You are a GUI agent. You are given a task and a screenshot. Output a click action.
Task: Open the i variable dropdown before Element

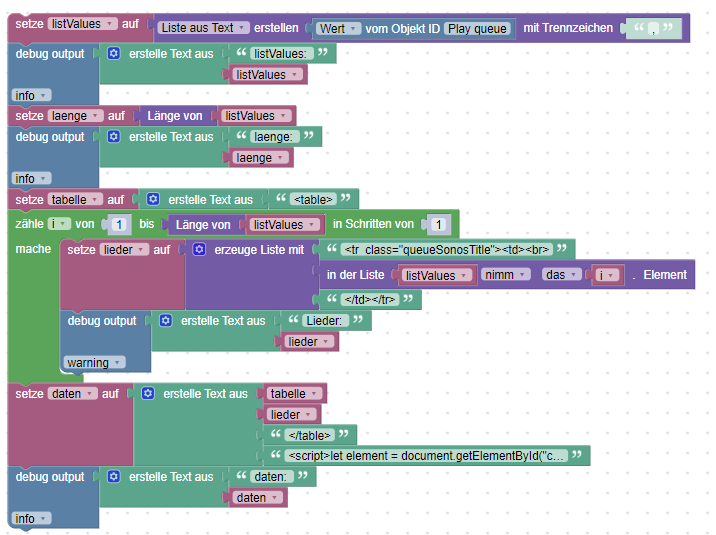(608, 275)
